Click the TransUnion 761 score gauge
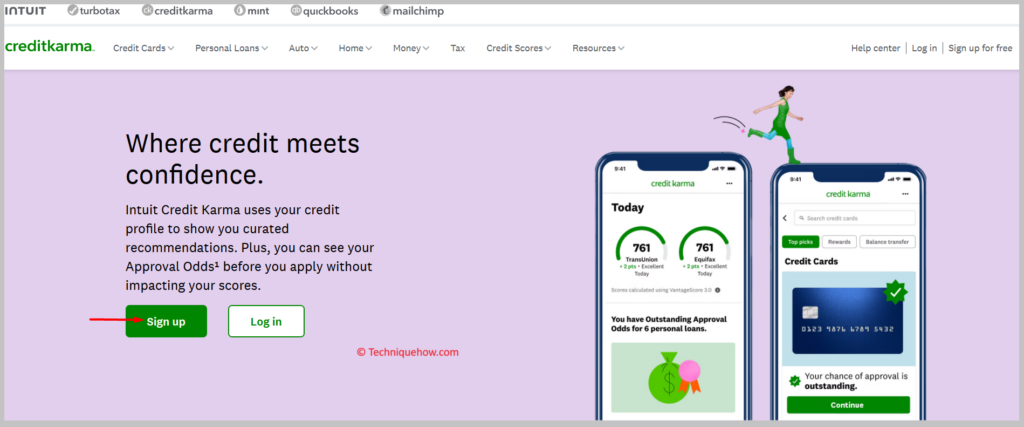1024x427 pixels. (x=641, y=251)
